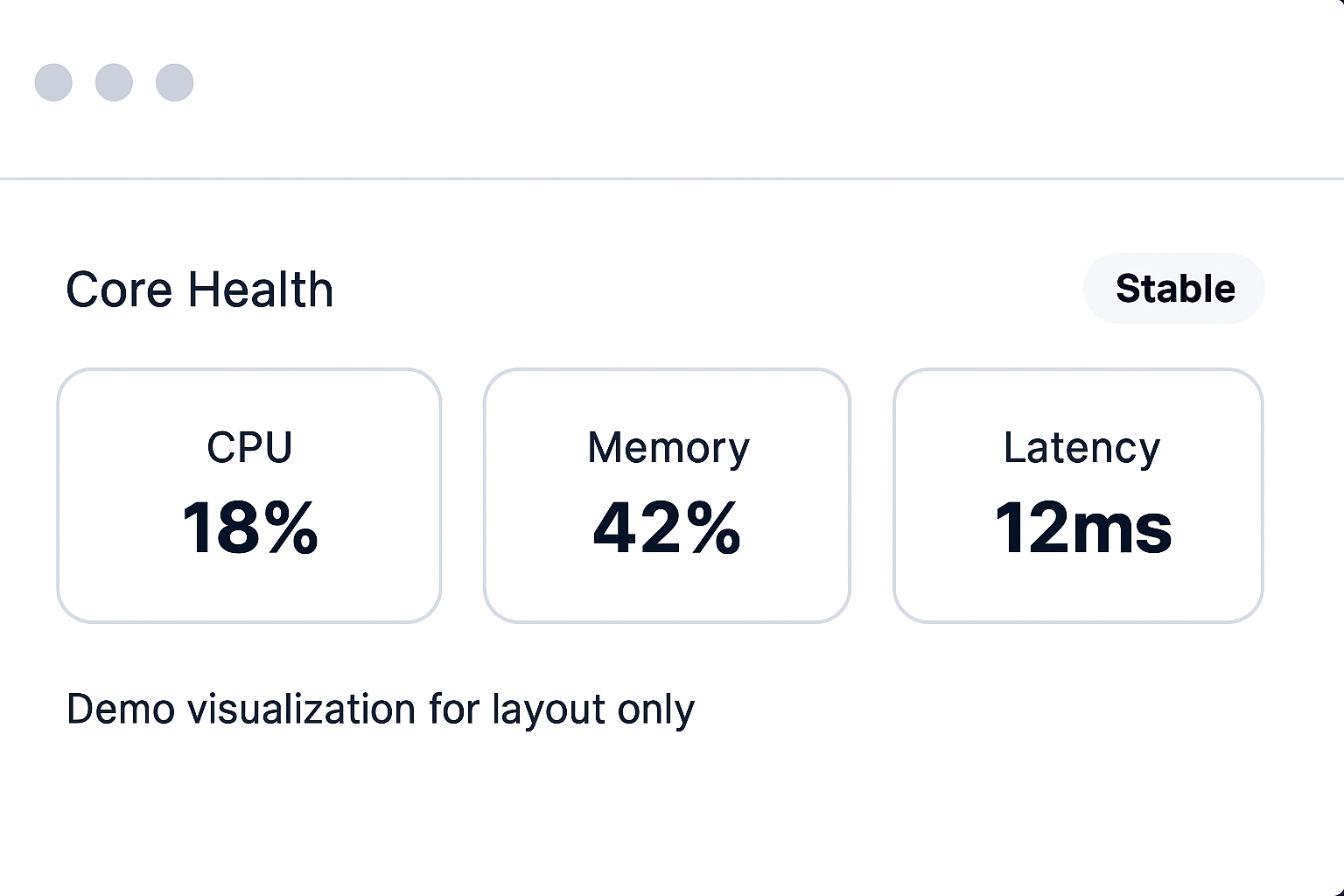This screenshot has width=1344, height=896.
Task: Click the CPU label text
Action: [249, 447]
